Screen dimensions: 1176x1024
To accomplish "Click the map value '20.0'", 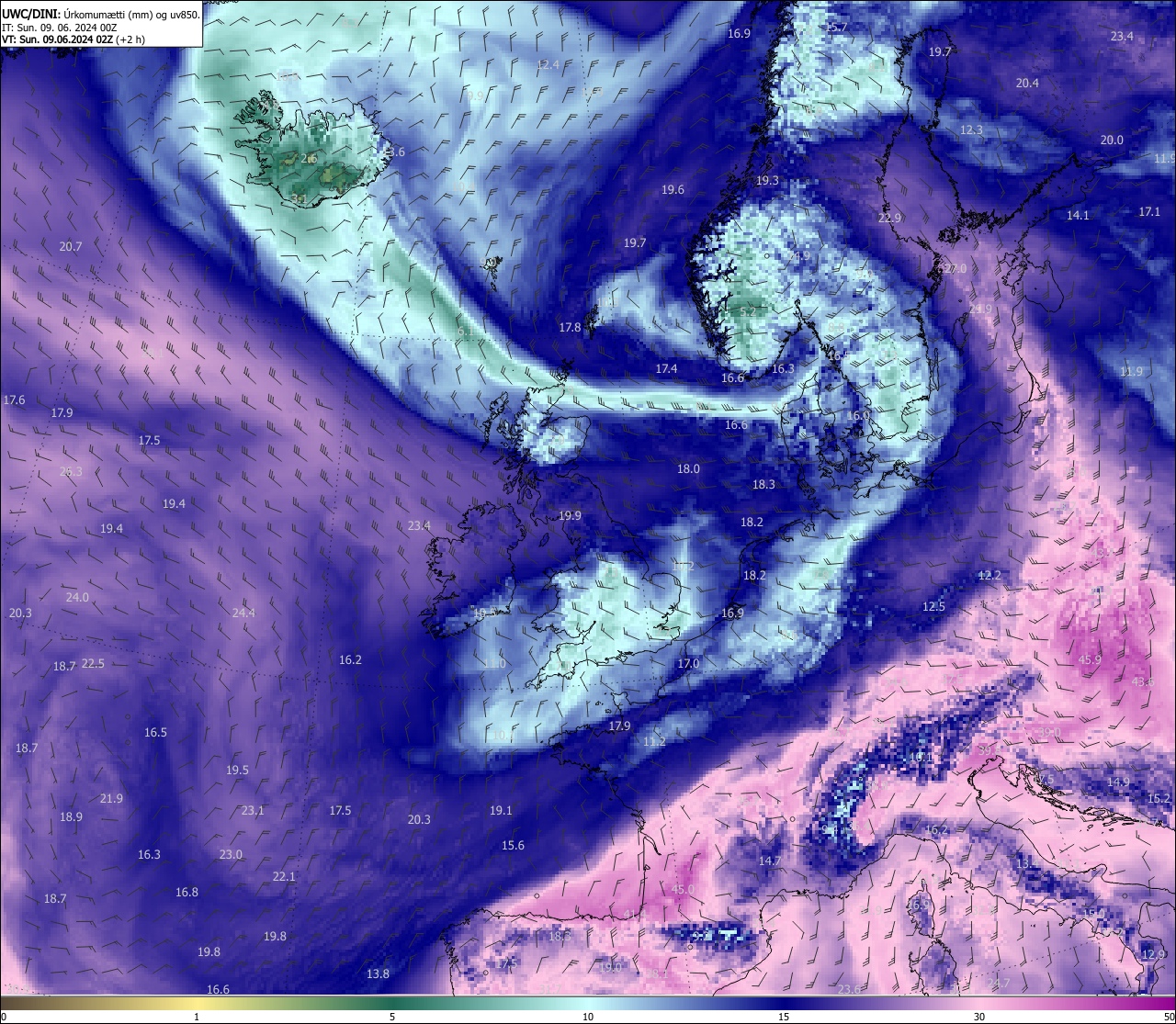I will coord(1112,140).
